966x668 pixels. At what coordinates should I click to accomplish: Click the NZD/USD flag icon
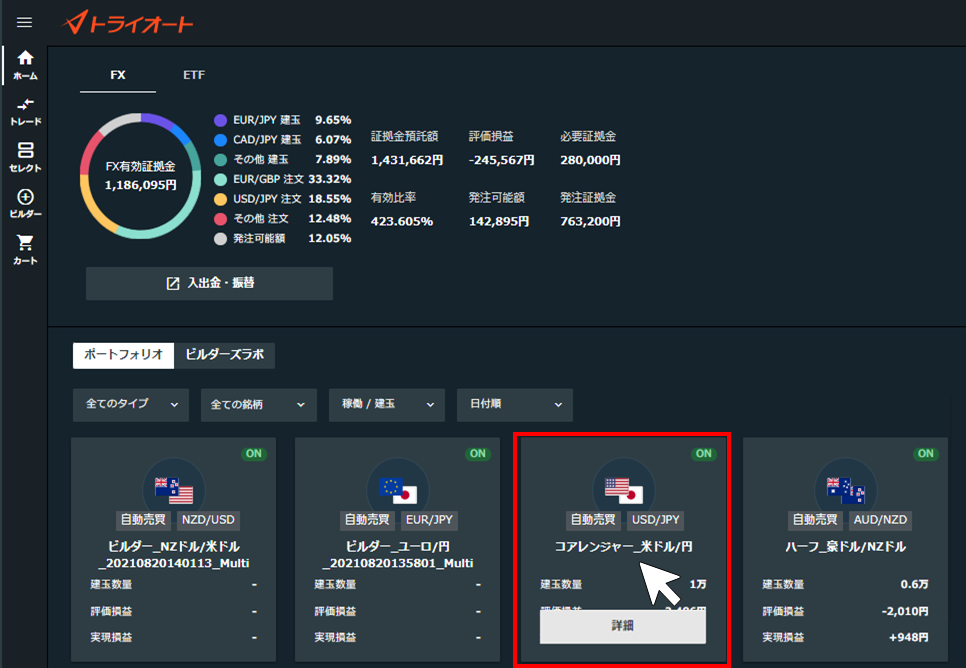[174, 489]
